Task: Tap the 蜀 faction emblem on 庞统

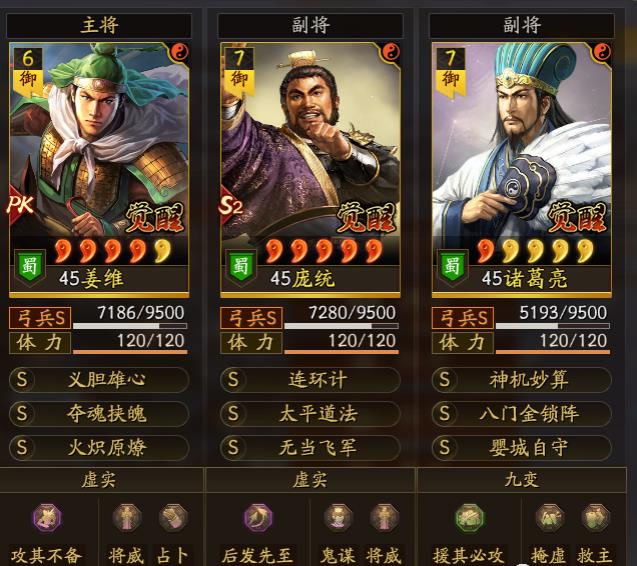Action: click(240, 267)
